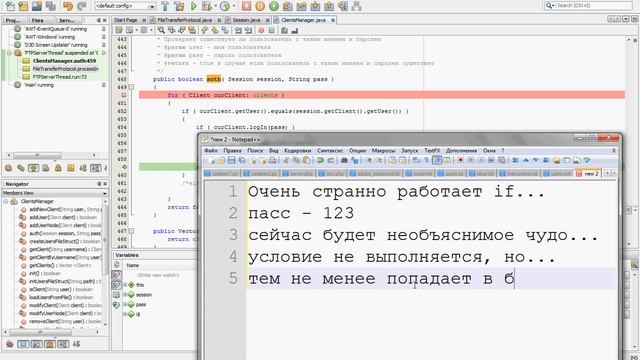Pause the debugger with orange button
Image resolution: width=640 pixels, height=360 pixels.
pos(260,6)
